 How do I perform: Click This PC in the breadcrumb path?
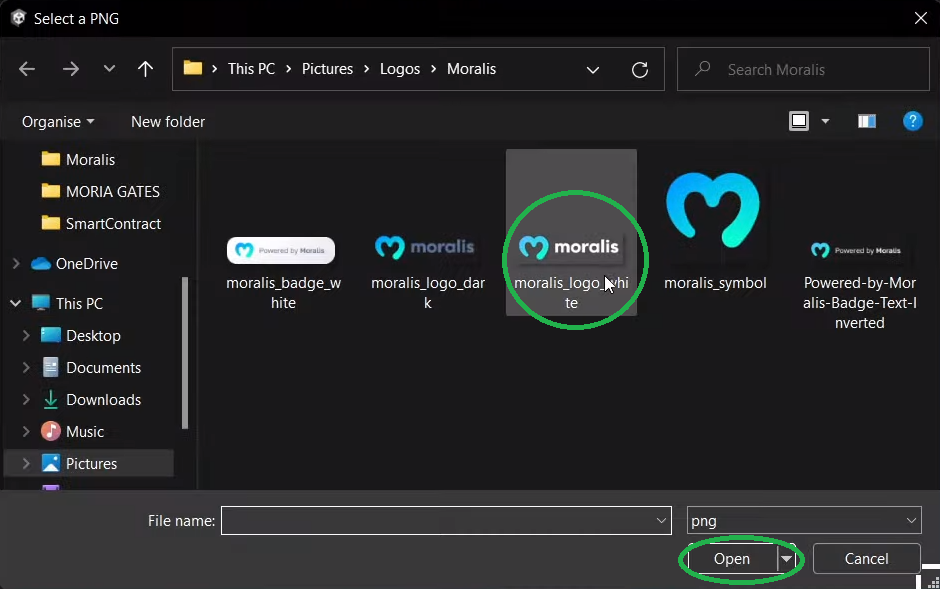pyautogui.click(x=251, y=69)
